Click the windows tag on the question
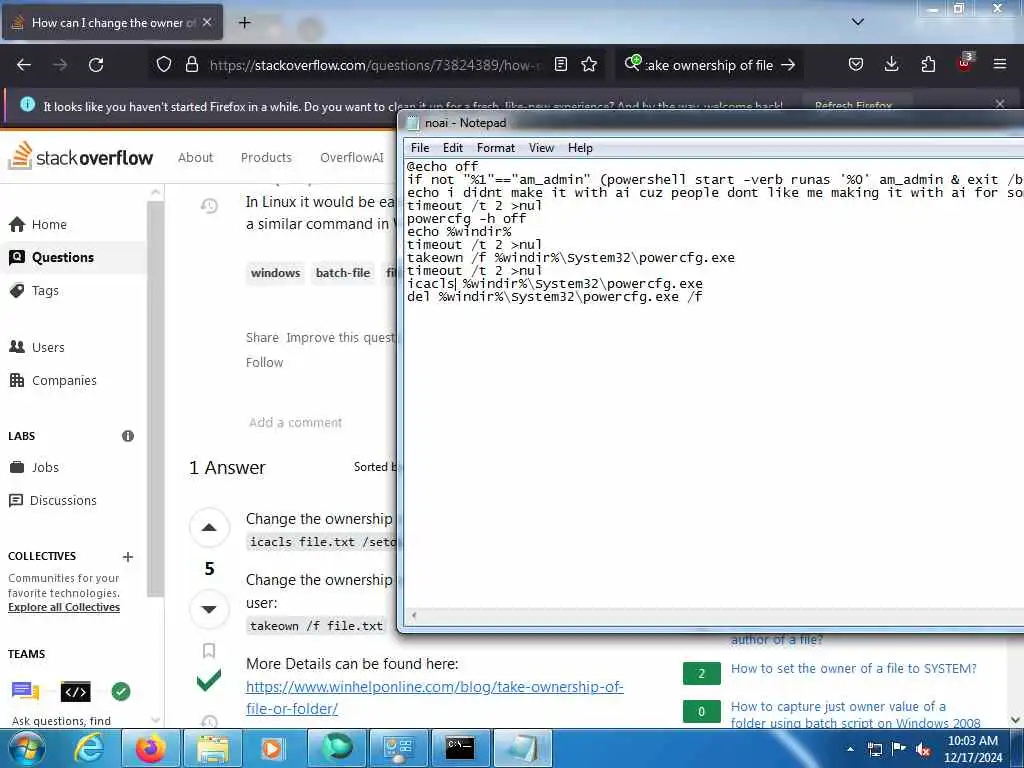The width and height of the screenshot is (1024, 768). click(x=275, y=272)
